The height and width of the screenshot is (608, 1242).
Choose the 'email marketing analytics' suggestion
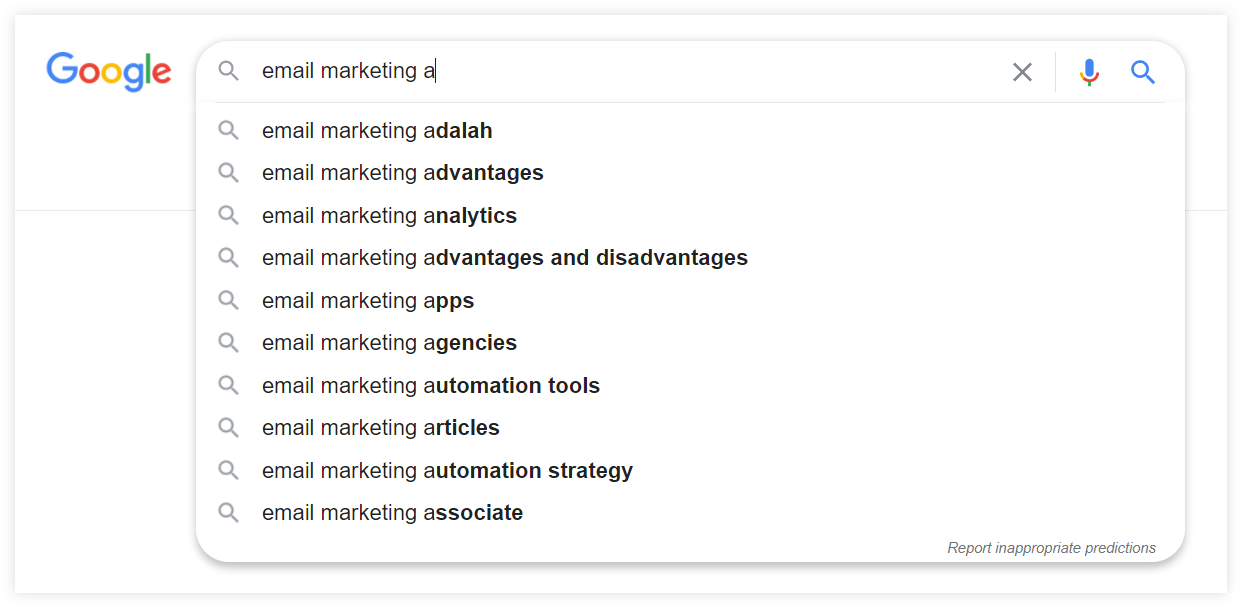(x=690, y=216)
